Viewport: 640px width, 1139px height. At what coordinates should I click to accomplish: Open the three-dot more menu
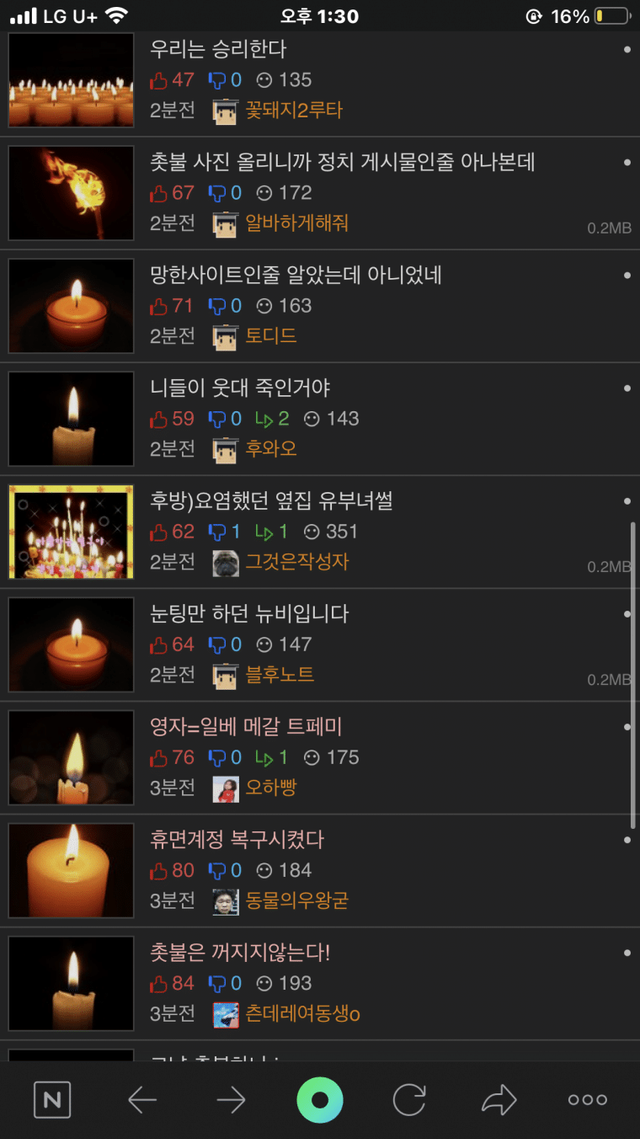click(x=588, y=1100)
